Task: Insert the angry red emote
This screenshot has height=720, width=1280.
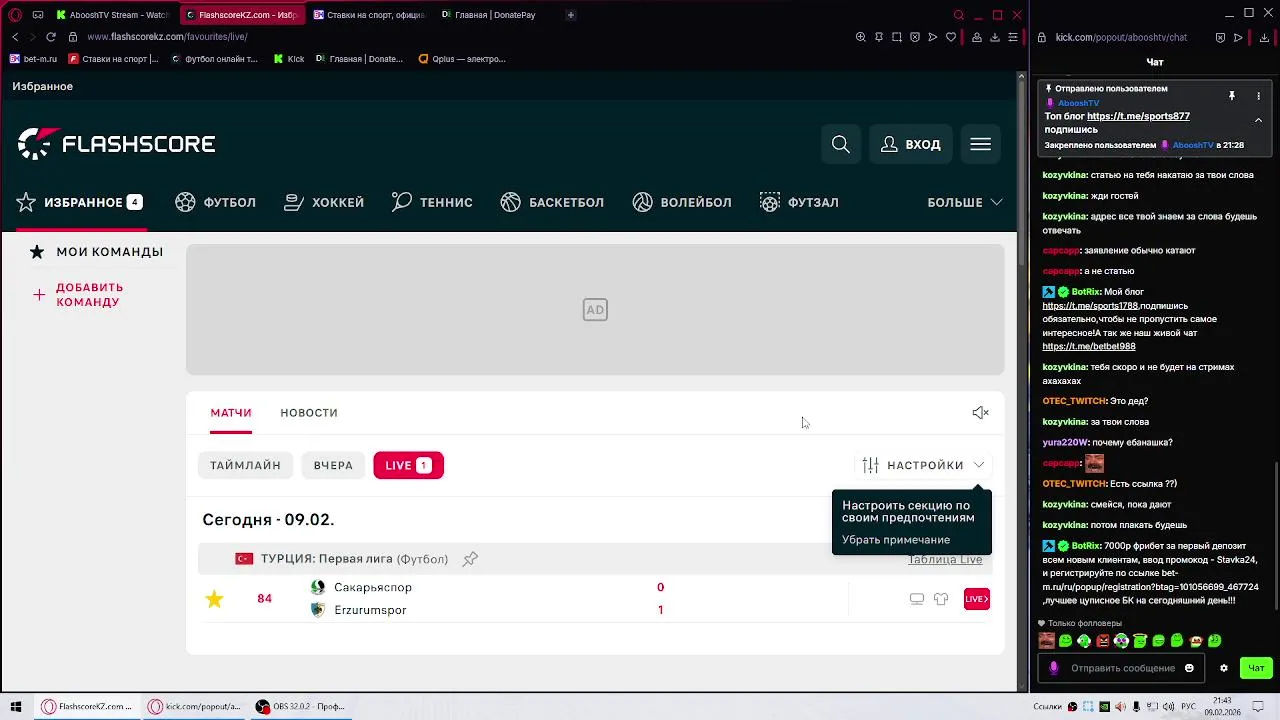Action: coord(1102,641)
